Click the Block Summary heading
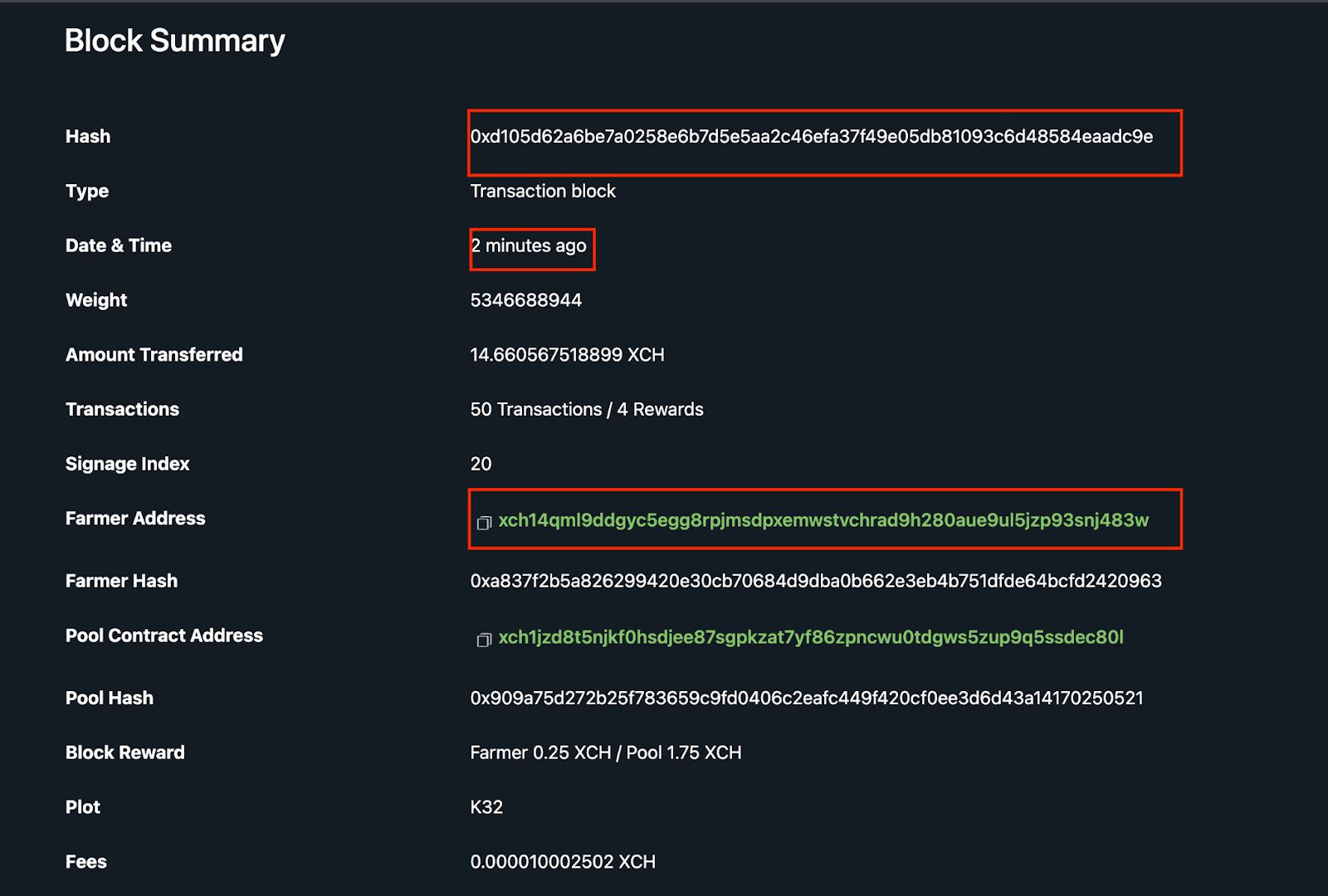The image size is (1328, 896). [x=175, y=41]
